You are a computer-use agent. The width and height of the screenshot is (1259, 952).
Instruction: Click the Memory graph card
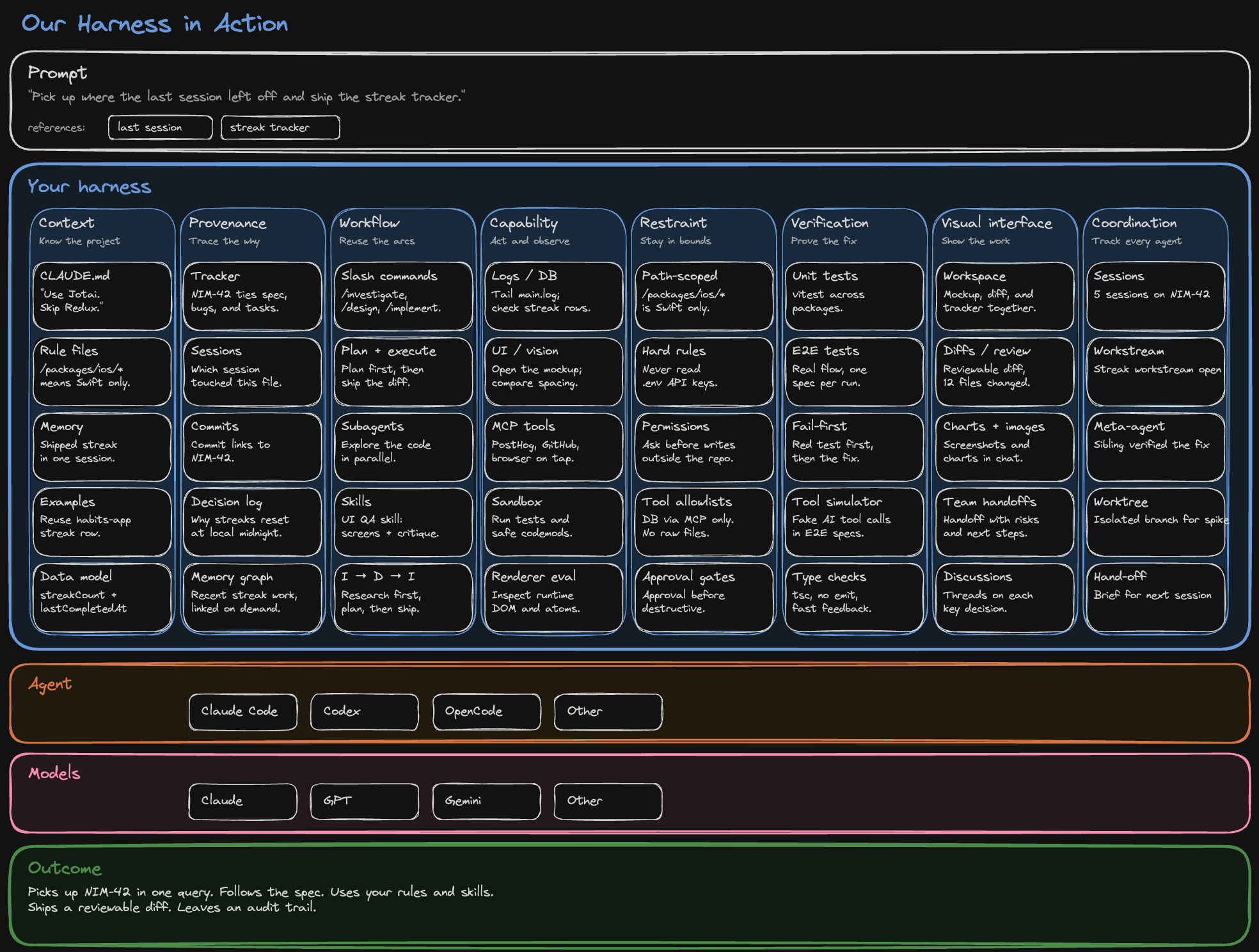click(x=253, y=598)
